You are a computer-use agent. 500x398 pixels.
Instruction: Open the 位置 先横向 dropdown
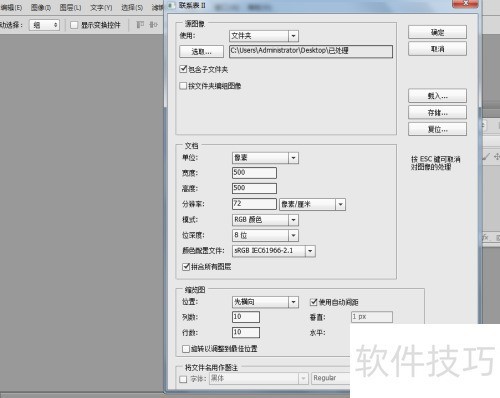(x=265, y=302)
